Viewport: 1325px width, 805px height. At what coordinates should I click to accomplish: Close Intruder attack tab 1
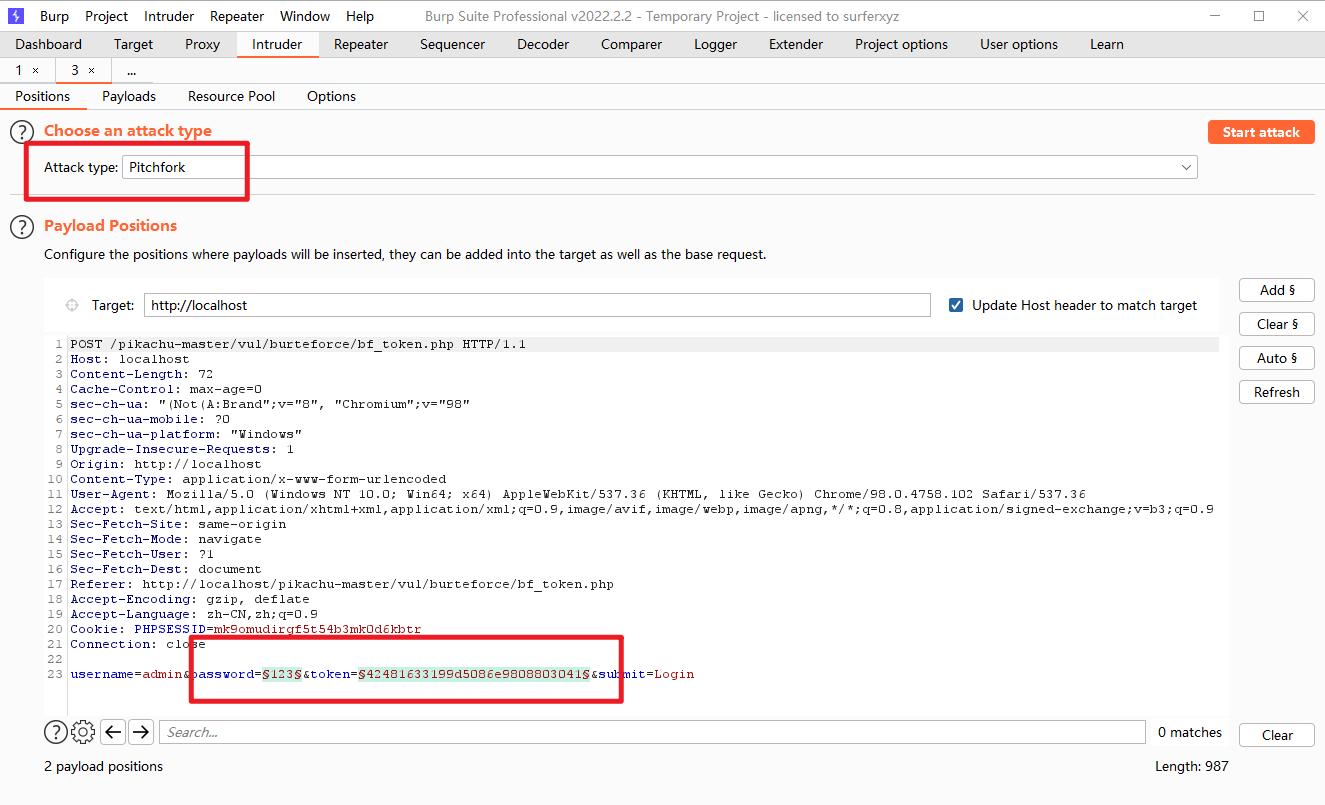click(36, 71)
